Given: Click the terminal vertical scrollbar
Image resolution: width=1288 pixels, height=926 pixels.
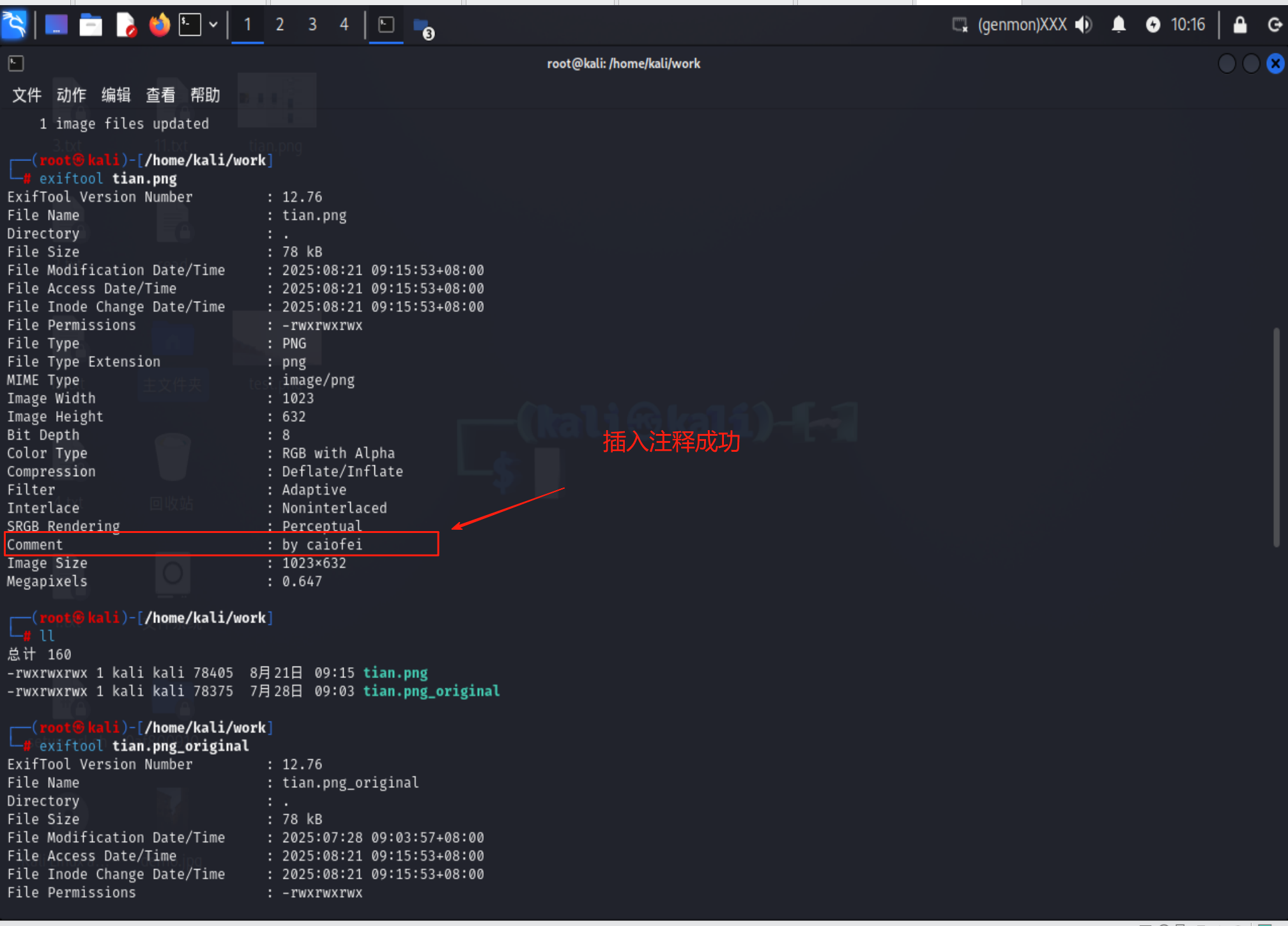Looking at the screenshot, I should point(1276,437).
